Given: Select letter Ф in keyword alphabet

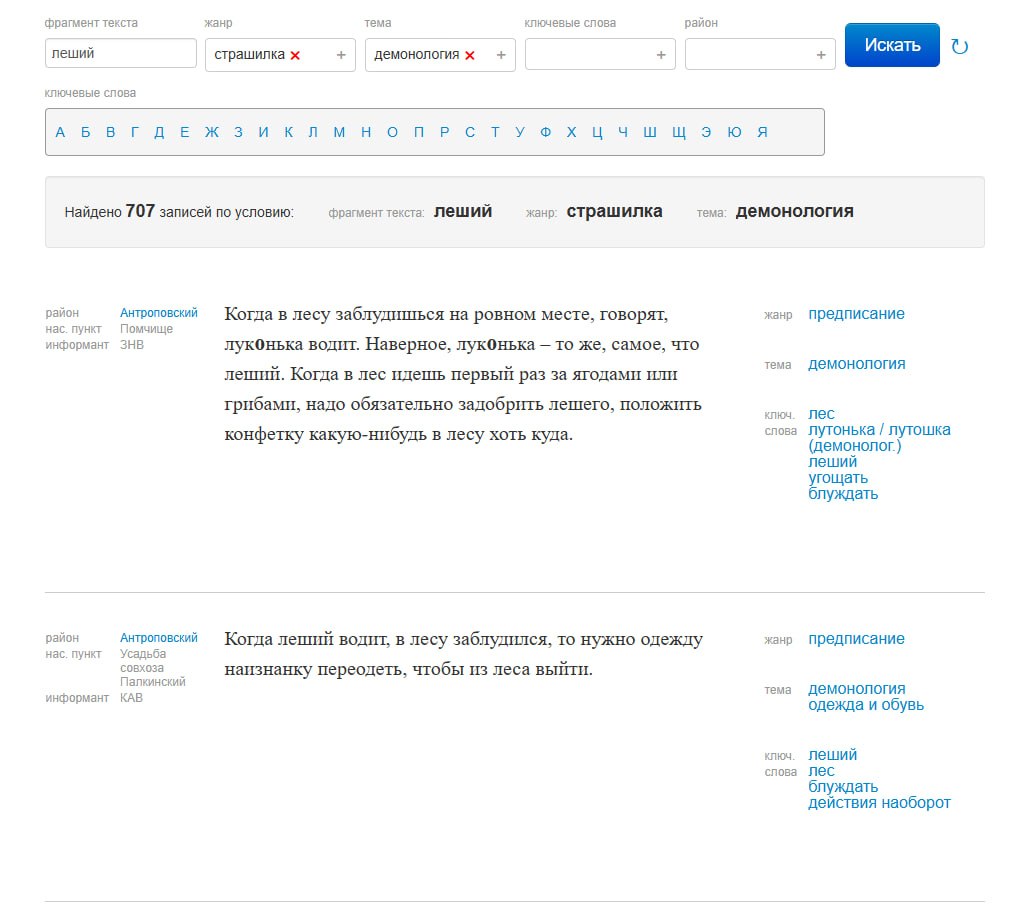Looking at the screenshot, I should 546,133.
